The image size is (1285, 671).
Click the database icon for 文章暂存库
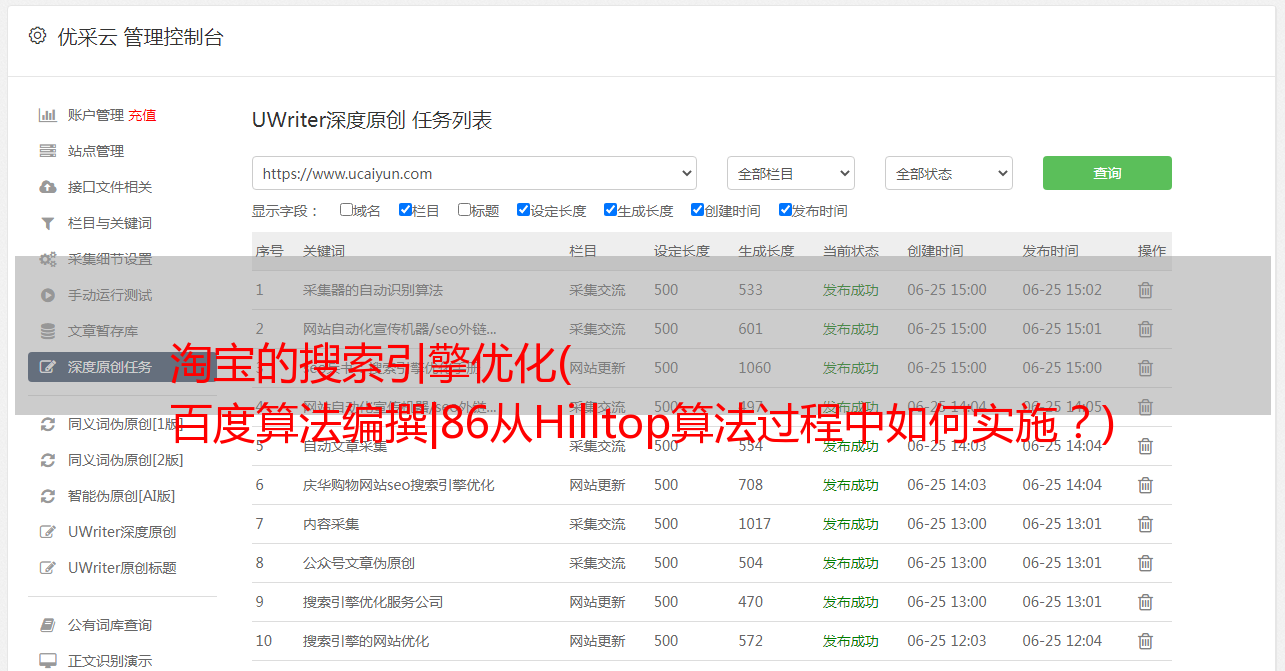tap(47, 331)
